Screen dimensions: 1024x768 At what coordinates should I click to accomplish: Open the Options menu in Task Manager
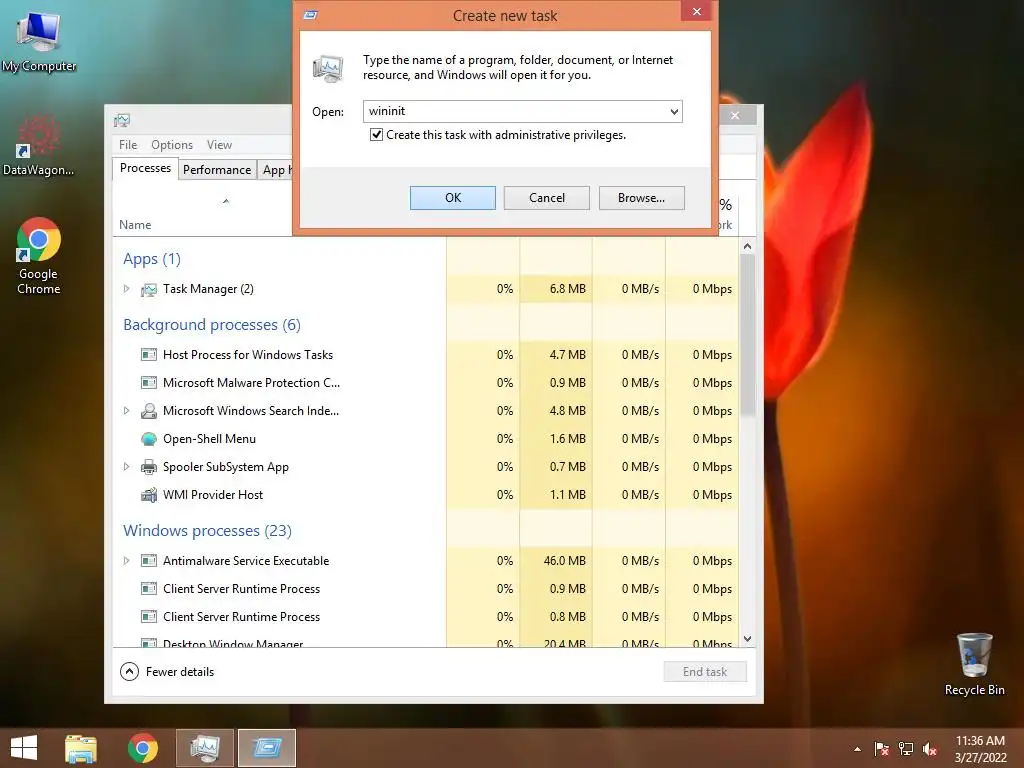(172, 145)
